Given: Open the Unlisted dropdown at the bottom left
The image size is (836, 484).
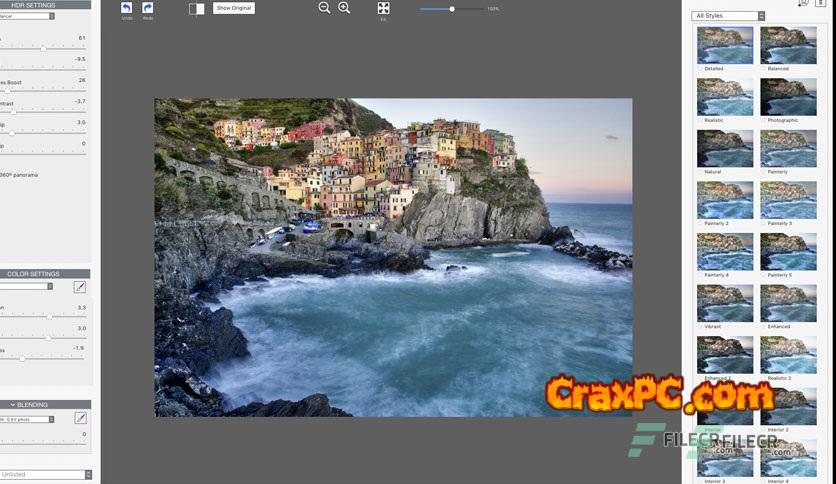Looking at the screenshot, I should [x=46, y=474].
